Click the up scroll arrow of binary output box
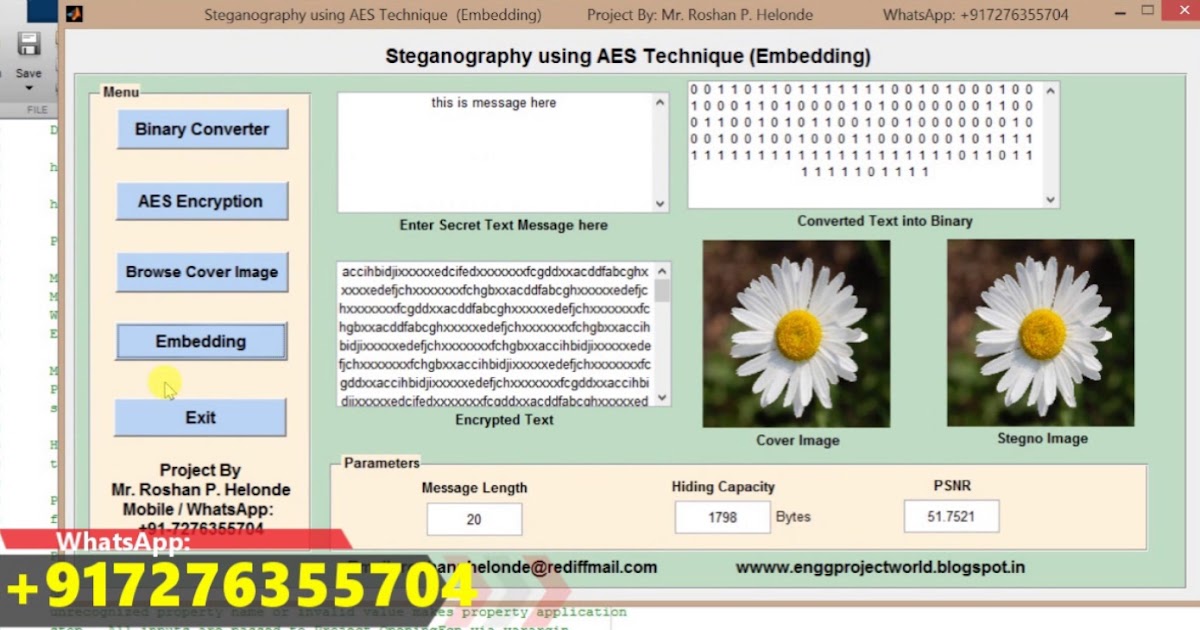 [1048, 89]
